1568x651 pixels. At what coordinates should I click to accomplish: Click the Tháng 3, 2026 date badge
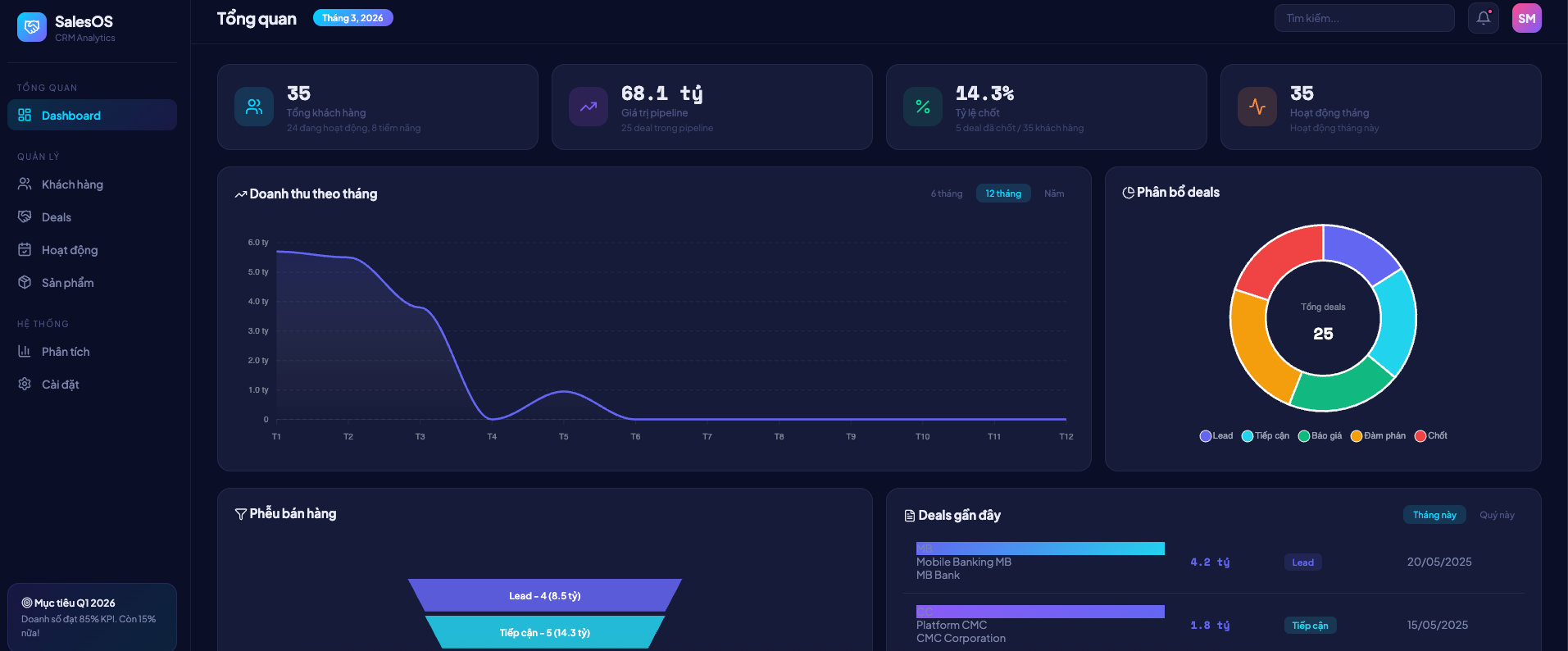tap(352, 18)
